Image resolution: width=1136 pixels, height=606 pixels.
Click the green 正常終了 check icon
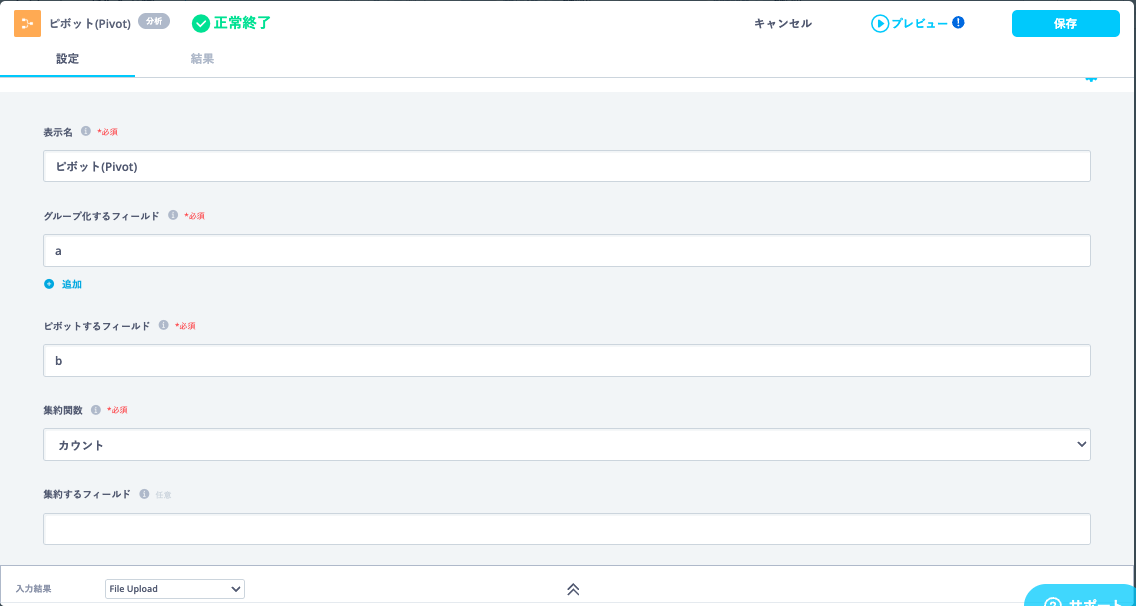coord(201,23)
